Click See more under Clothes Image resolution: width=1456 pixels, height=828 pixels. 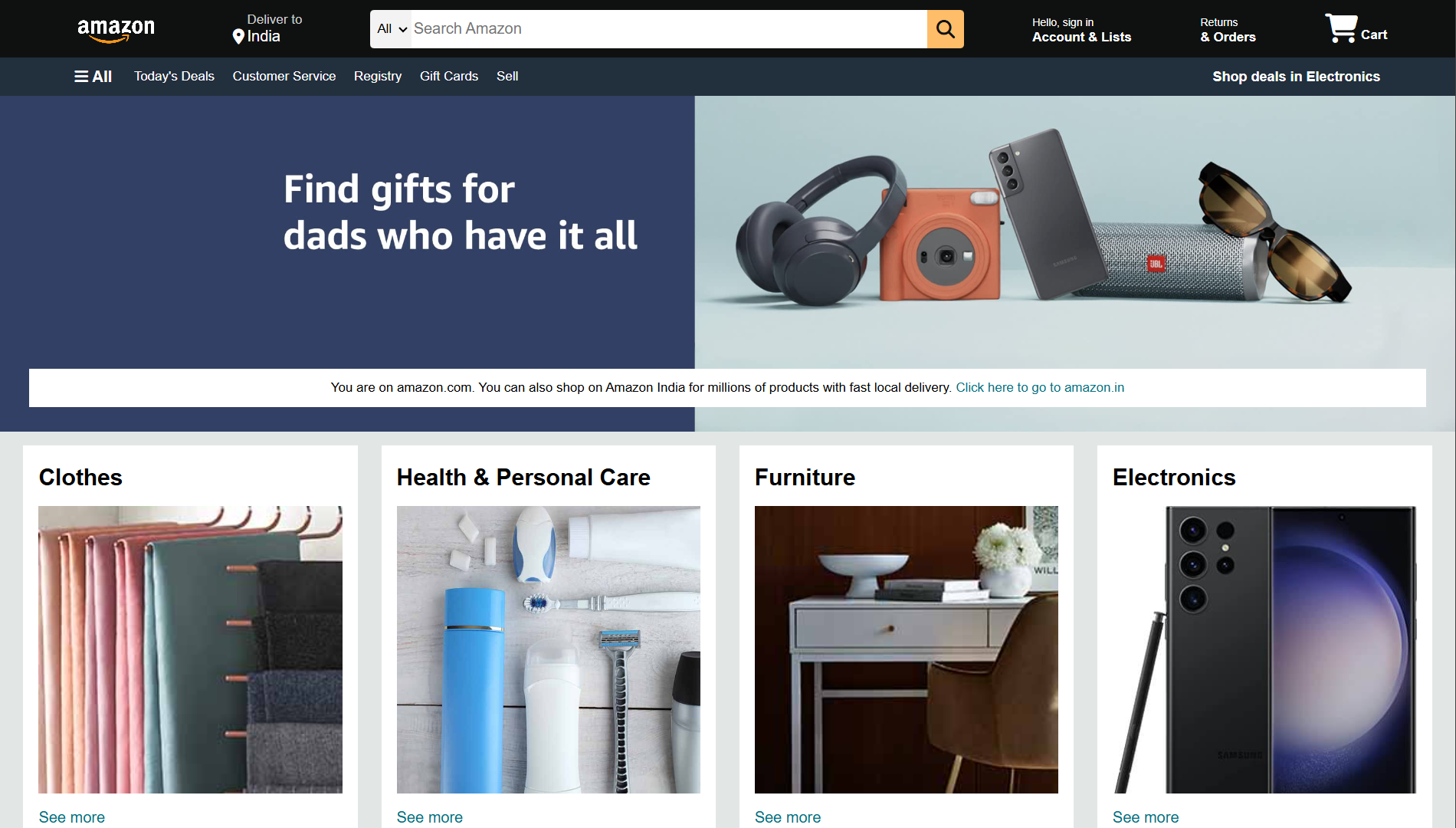coord(72,817)
